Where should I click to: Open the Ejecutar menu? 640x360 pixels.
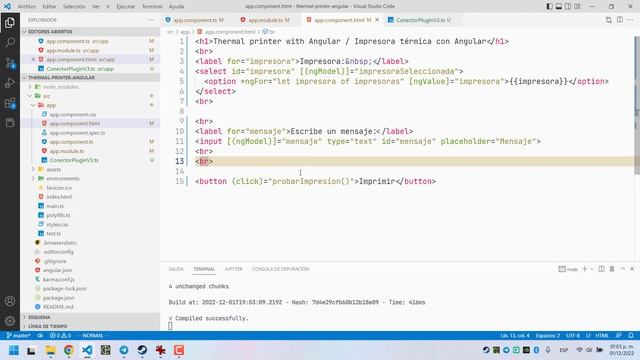point(125,7)
